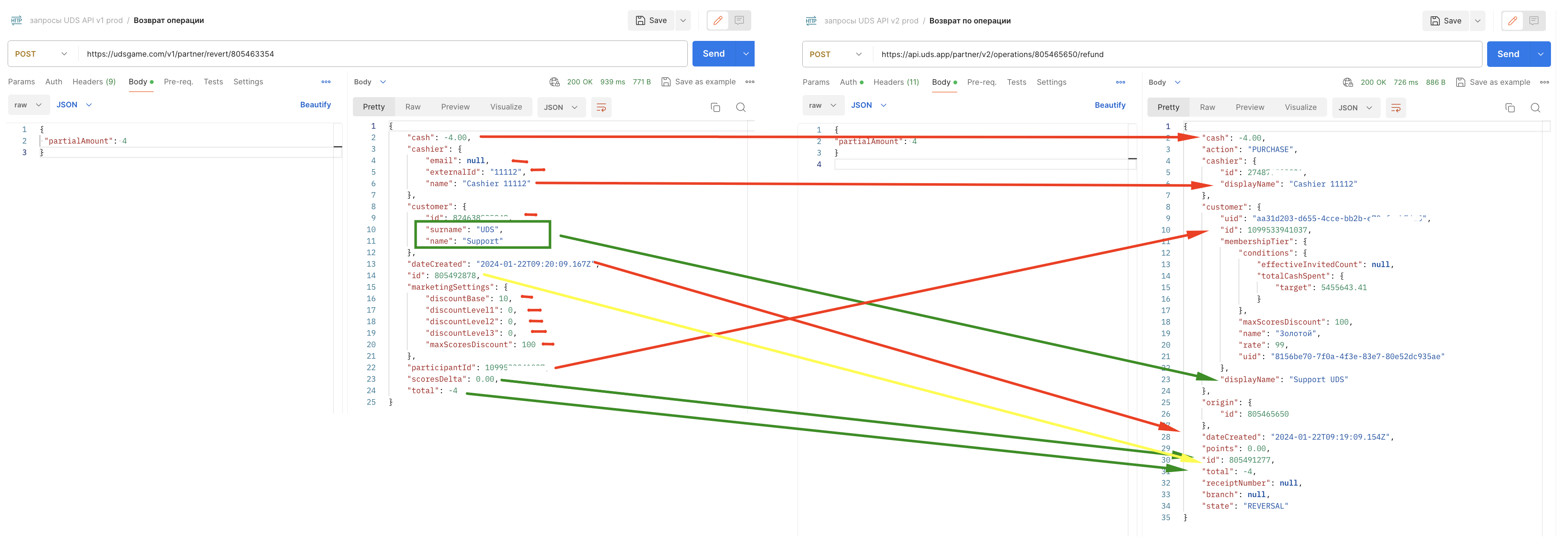Open Tests tab in left request
The height and width of the screenshot is (541, 1568).
[213, 82]
